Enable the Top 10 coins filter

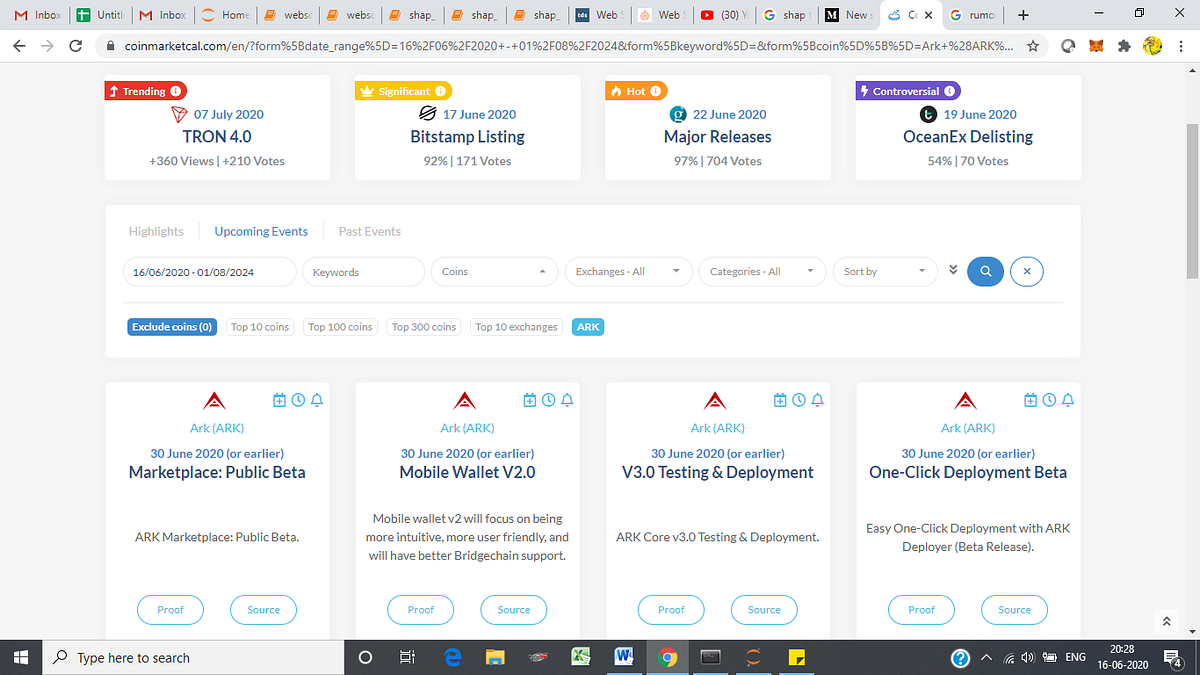tap(259, 326)
